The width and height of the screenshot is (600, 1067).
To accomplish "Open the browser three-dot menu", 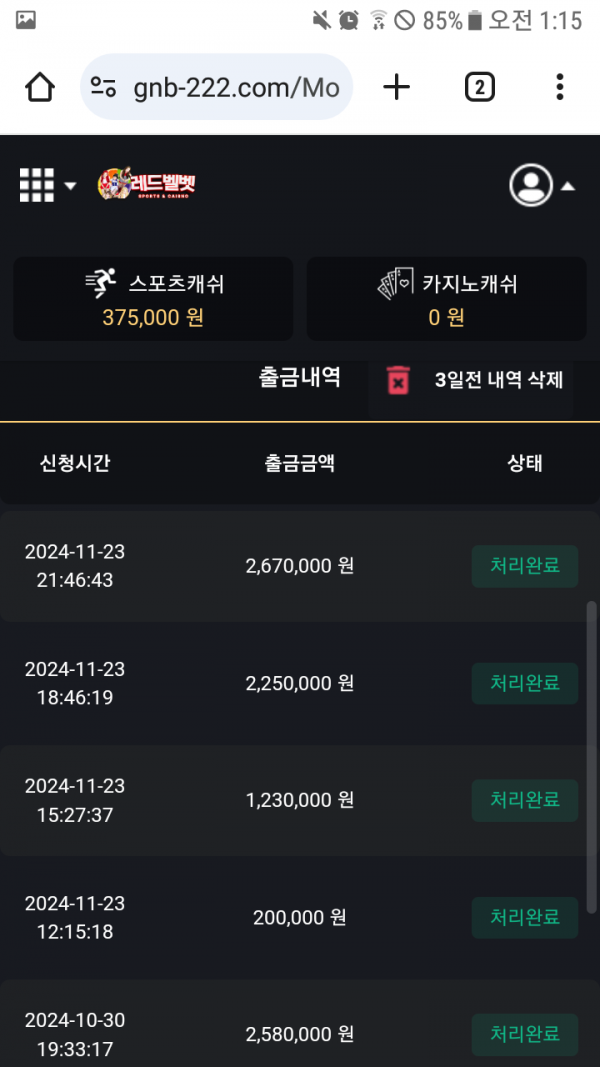I will (559, 88).
